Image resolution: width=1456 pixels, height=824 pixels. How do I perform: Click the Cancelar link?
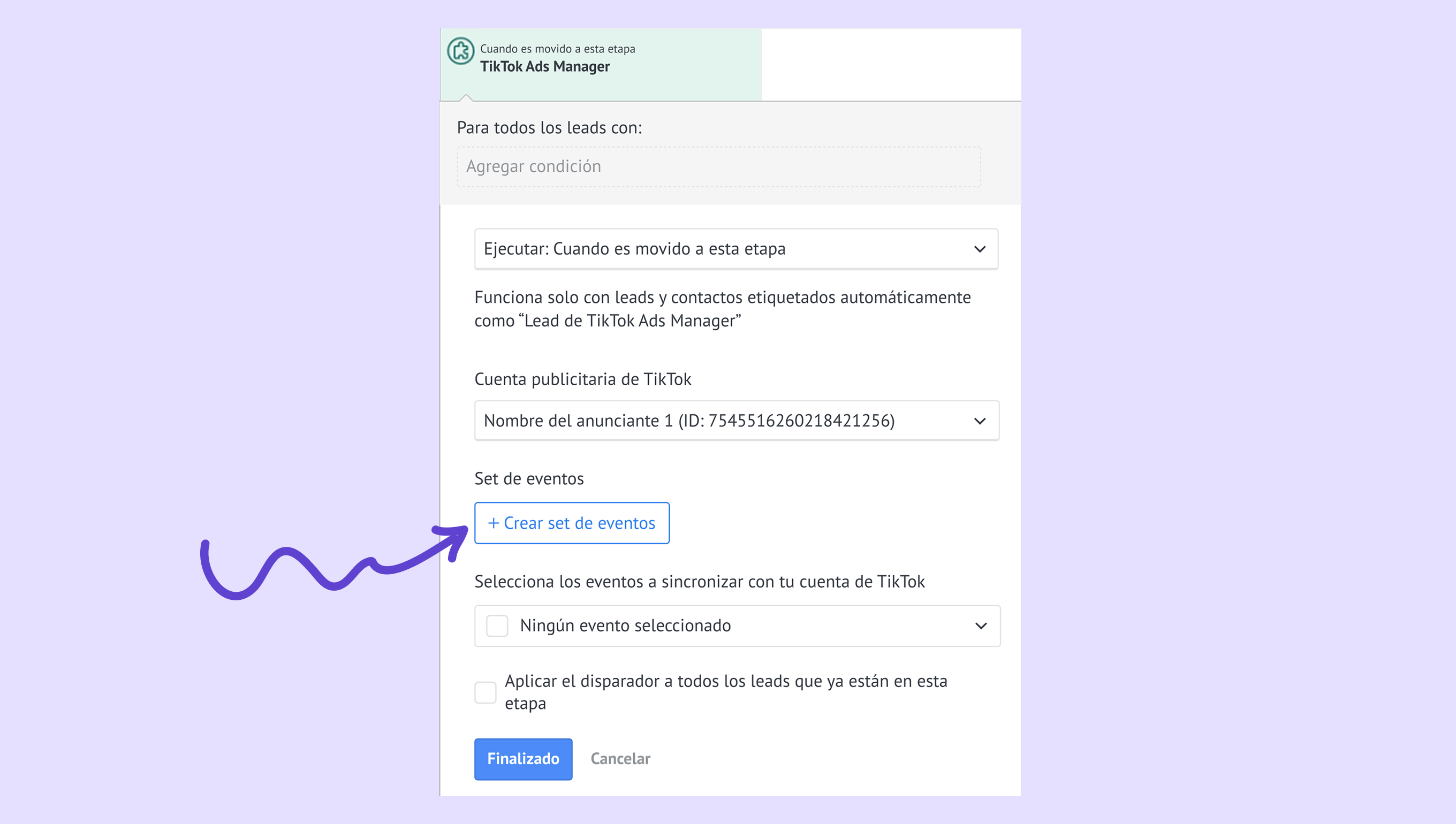(620, 758)
